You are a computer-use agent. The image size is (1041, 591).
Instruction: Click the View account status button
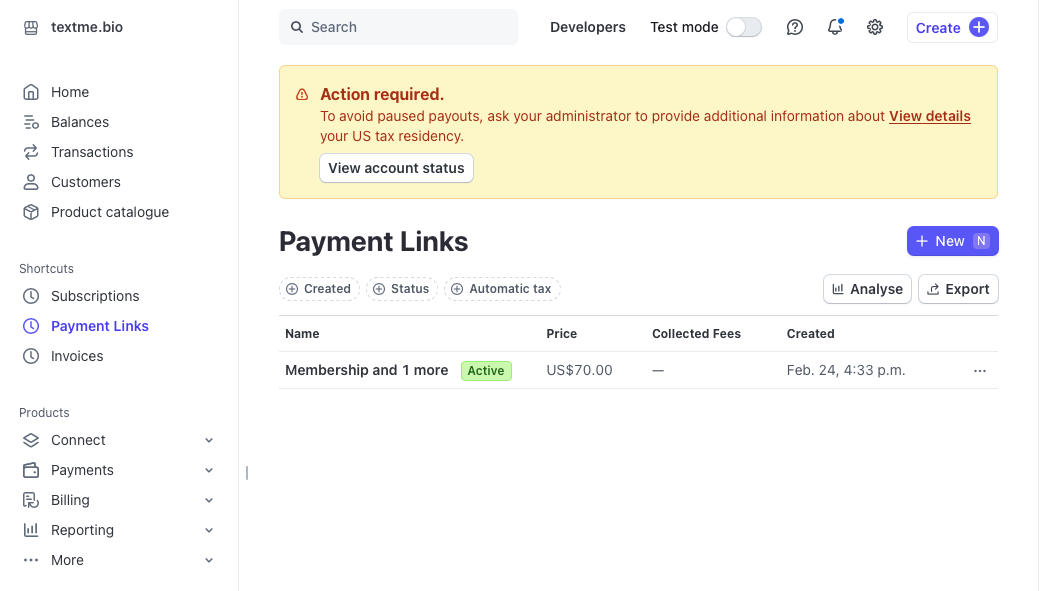pos(396,168)
